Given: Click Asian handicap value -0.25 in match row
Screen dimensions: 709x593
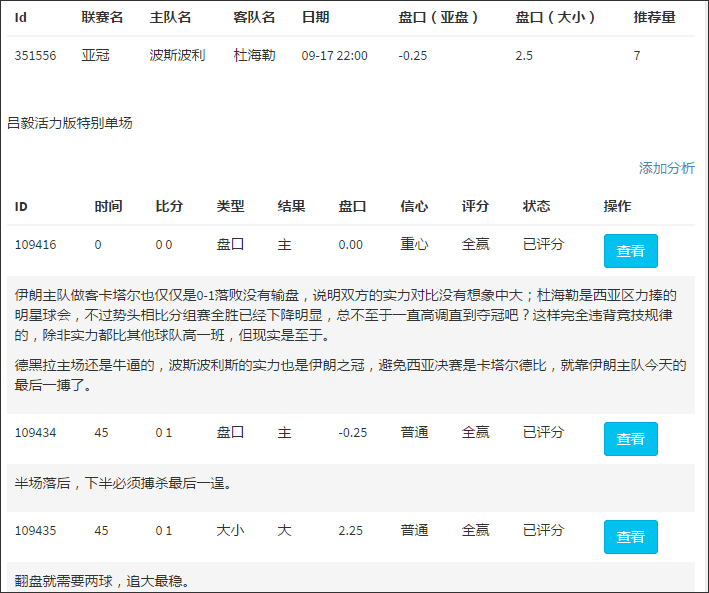Looking at the screenshot, I should click(412, 56).
